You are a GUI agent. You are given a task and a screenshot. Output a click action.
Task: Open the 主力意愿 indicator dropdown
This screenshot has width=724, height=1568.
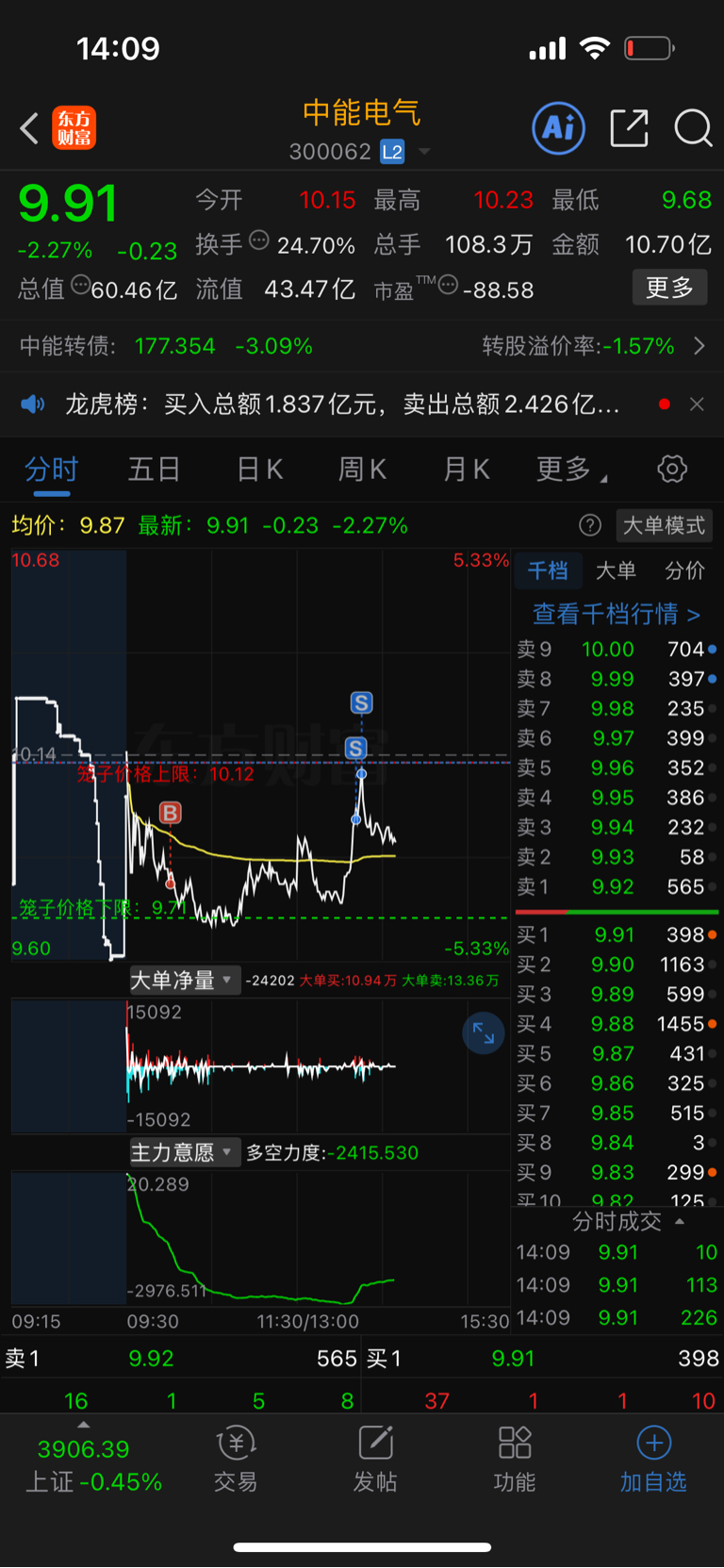click(x=184, y=1152)
